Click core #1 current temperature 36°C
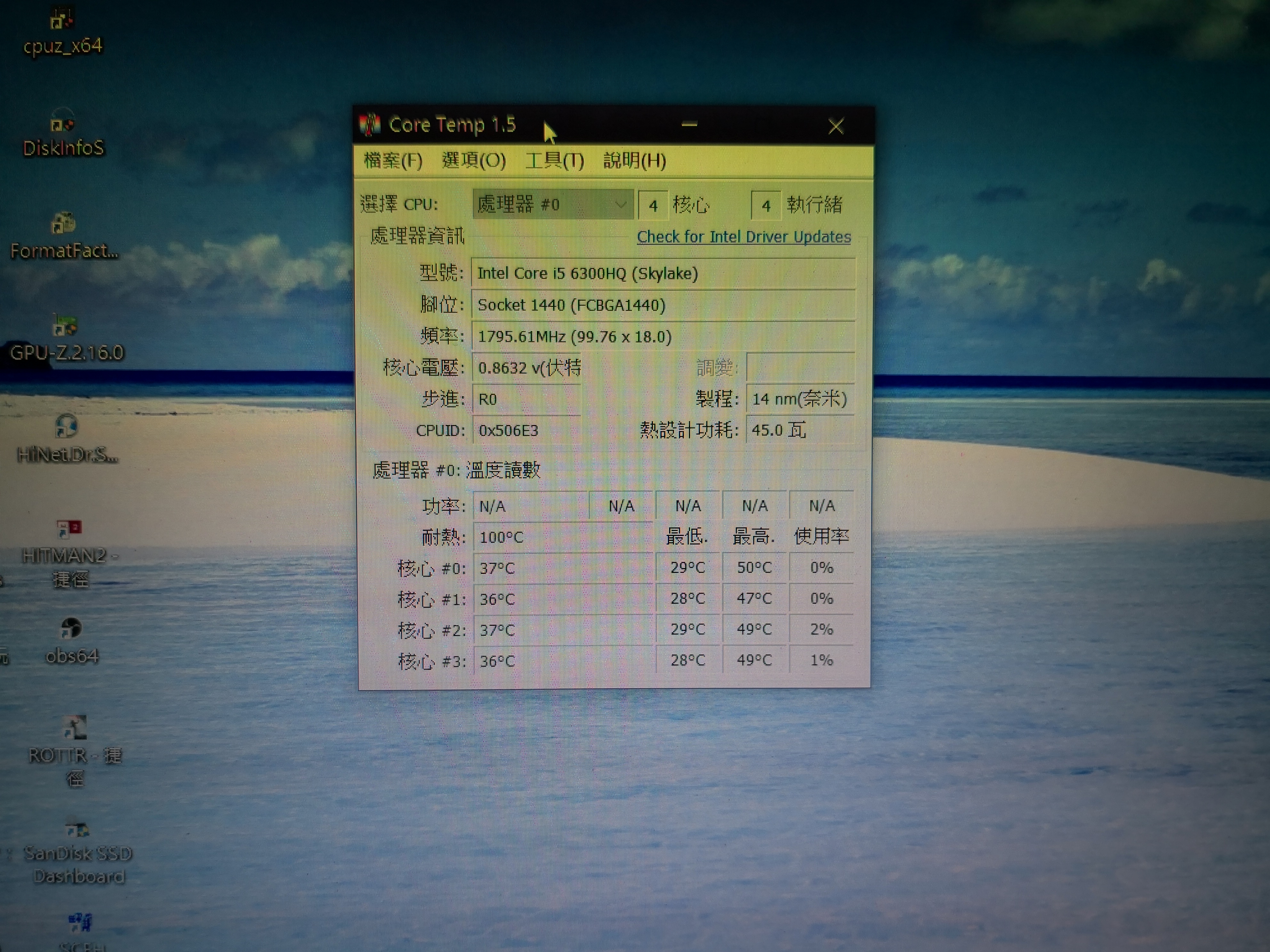This screenshot has height=952, width=1270. 563,599
